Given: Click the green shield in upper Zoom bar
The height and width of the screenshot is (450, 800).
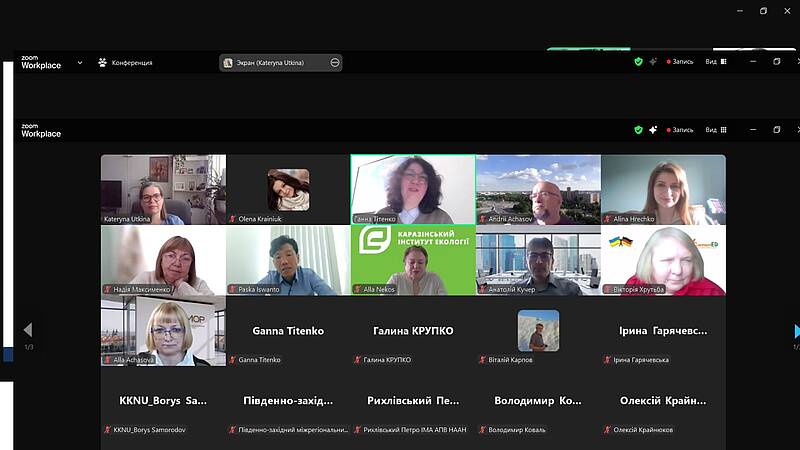Looking at the screenshot, I should (x=638, y=61).
